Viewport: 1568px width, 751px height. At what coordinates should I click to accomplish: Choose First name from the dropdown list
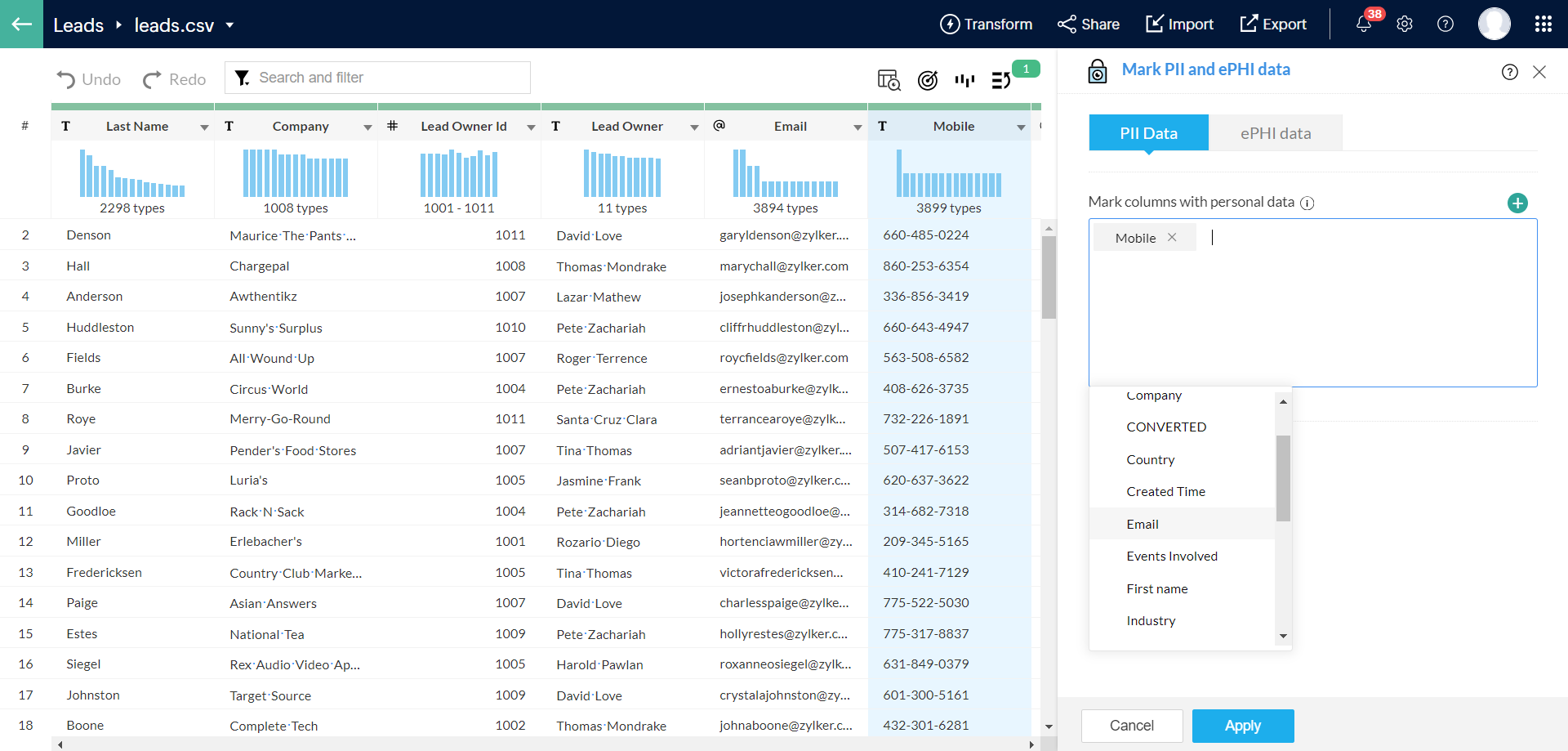[x=1156, y=589]
